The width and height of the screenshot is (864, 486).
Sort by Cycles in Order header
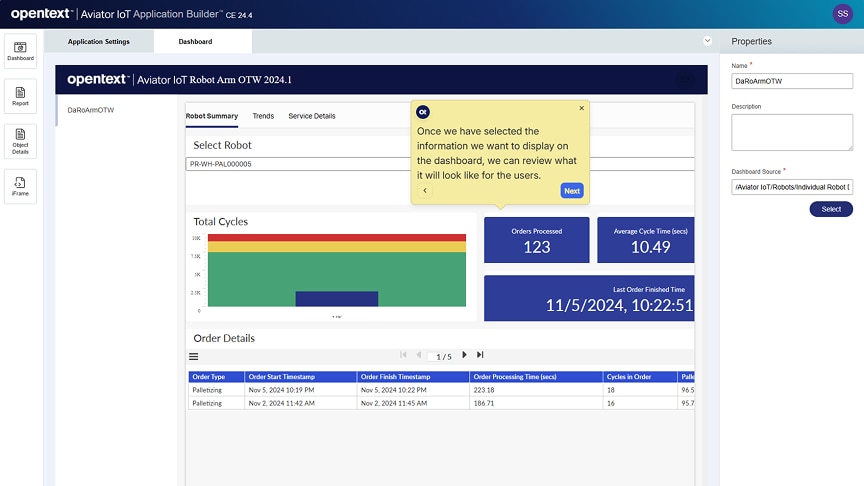(x=640, y=377)
